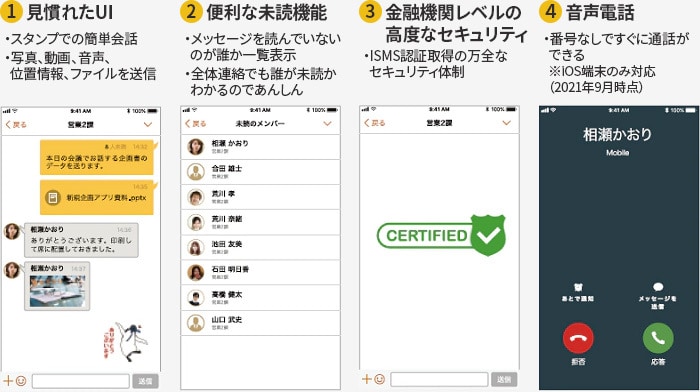Tap the remind me later alarm icon
Viewport: 700px width, 392px height.
click(x=578, y=287)
